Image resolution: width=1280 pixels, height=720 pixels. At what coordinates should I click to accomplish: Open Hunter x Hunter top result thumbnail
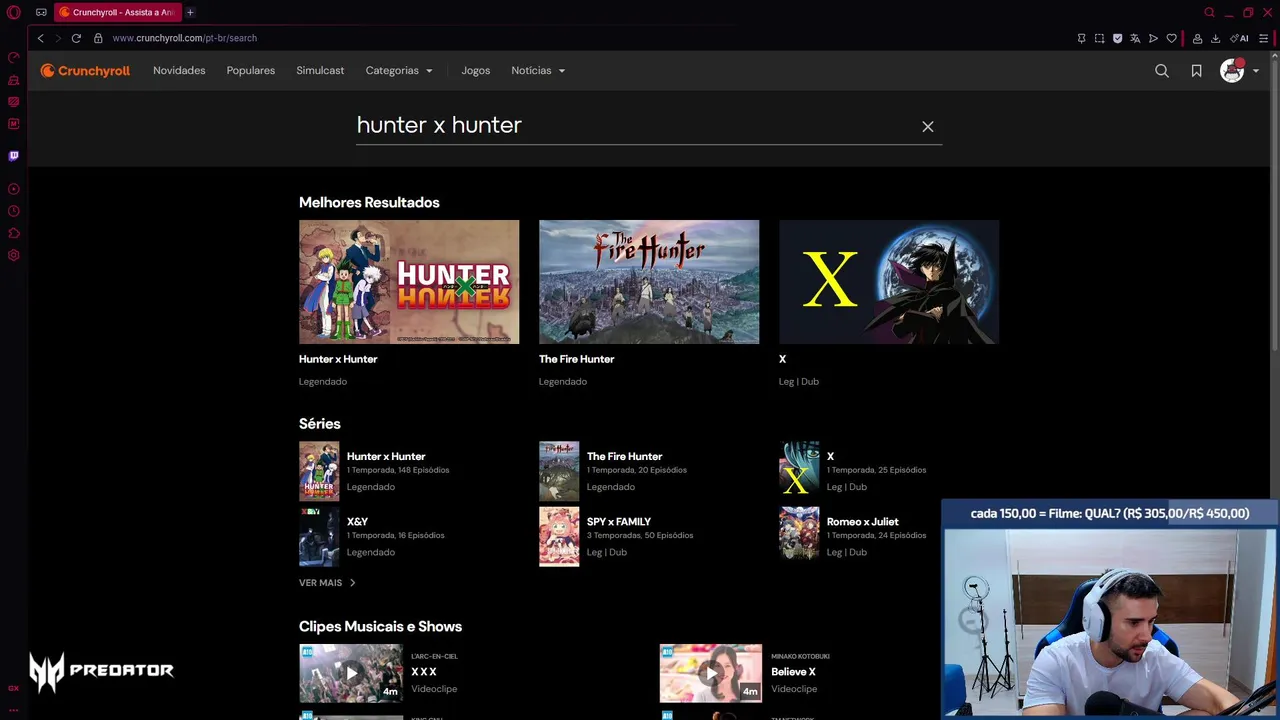point(409,282)
